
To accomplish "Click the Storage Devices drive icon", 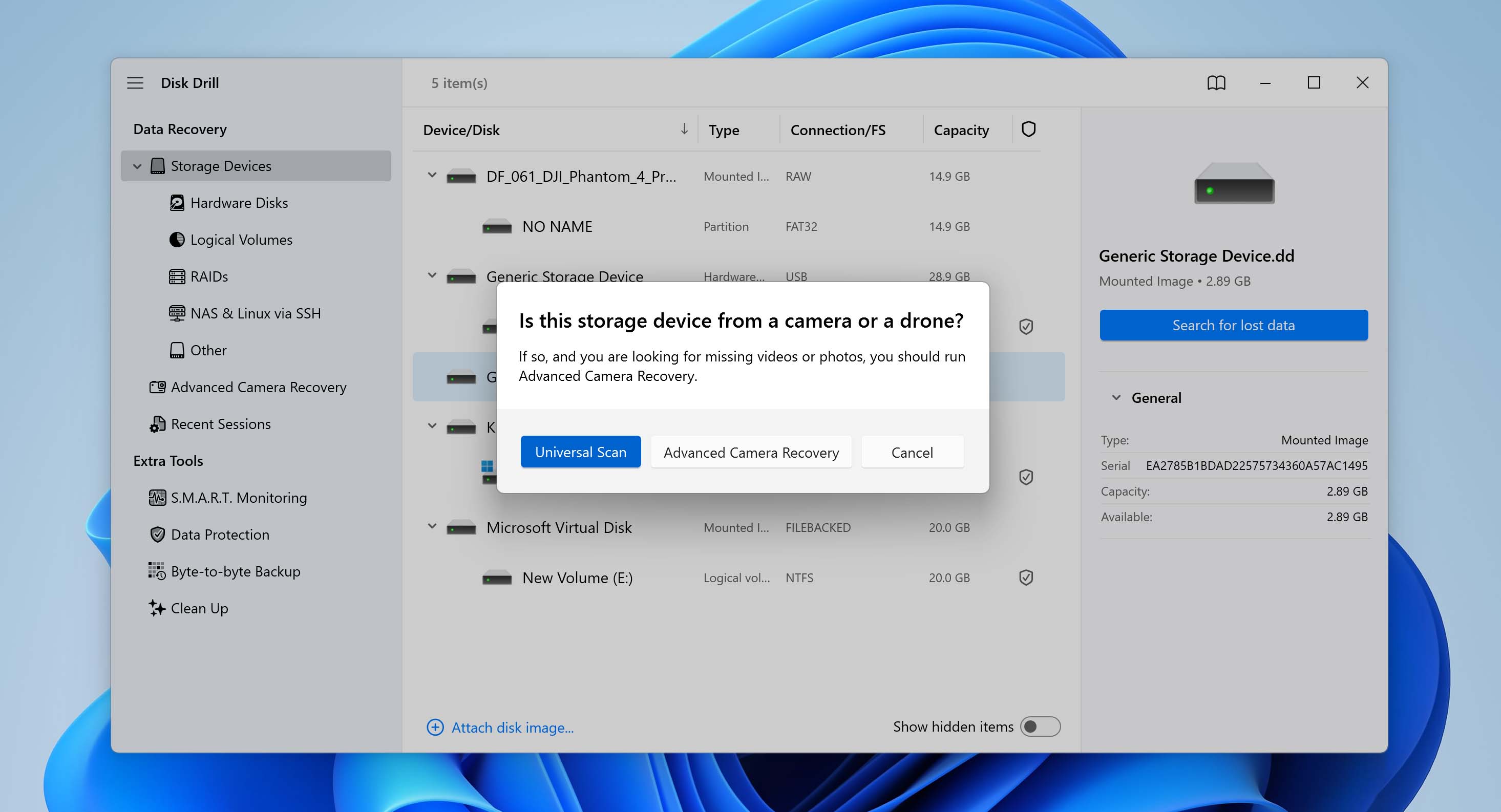I will click(157, 166).
